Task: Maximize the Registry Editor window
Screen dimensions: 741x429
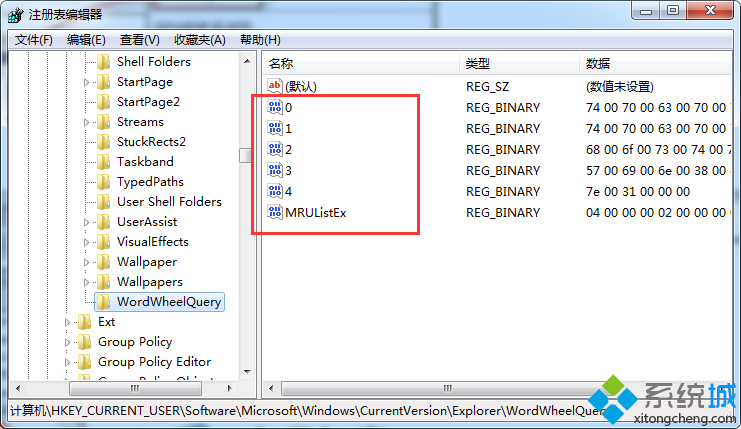Action: pyautogui.click(x=673, y=10)
